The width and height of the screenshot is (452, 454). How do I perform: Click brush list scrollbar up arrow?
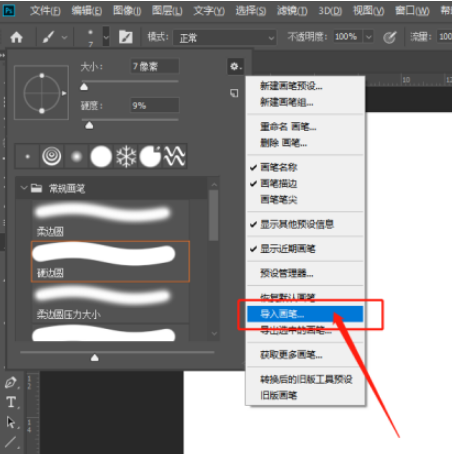click(214, 184)
